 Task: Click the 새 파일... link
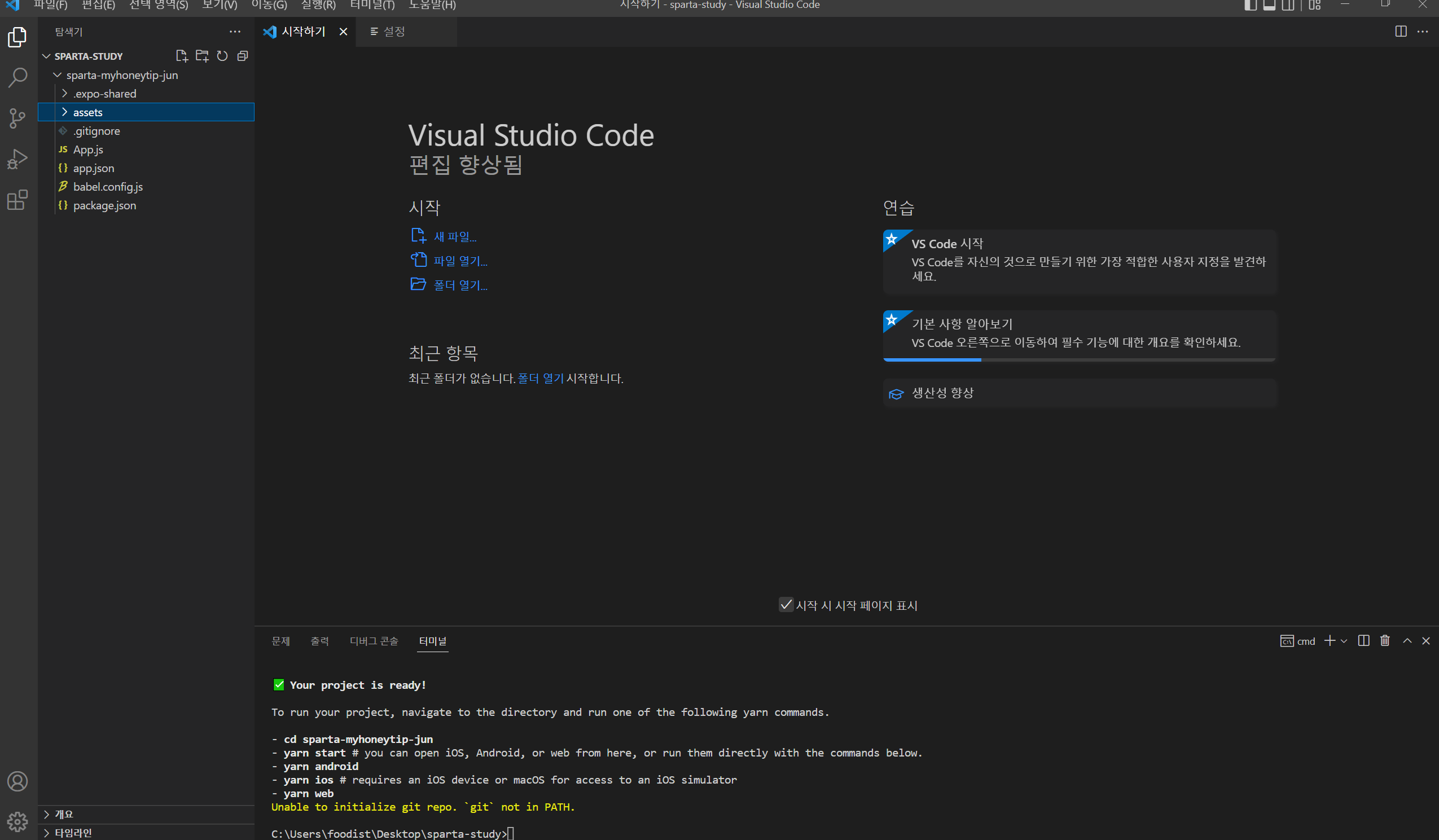pos(454,236)
